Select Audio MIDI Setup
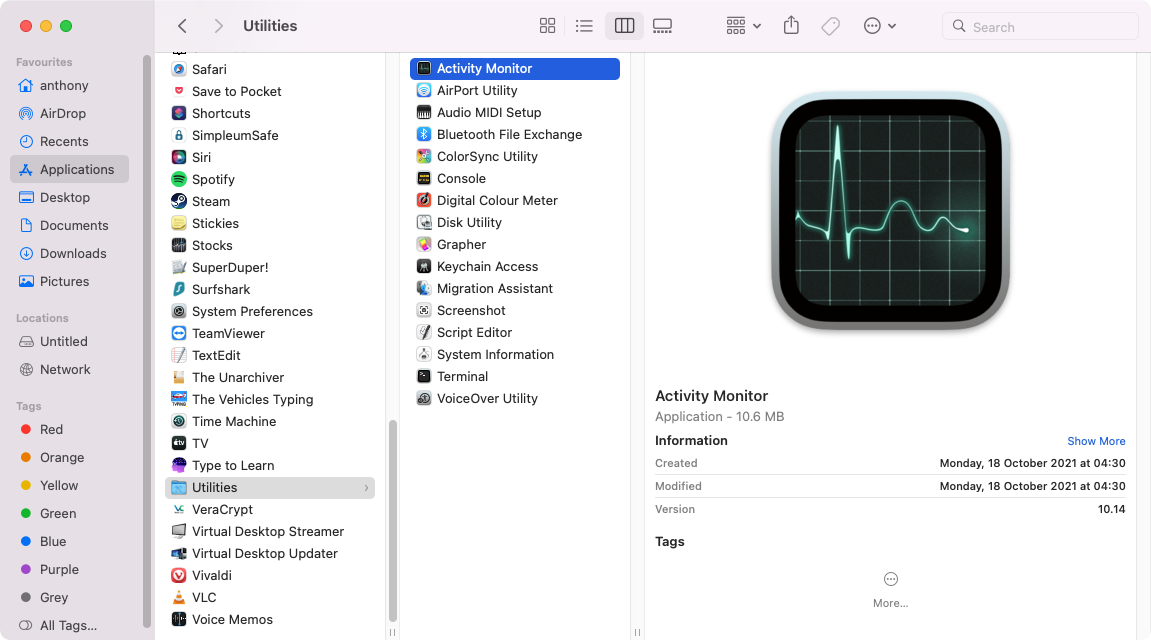This screenshot has height=640, width=1151. (515, 112)
